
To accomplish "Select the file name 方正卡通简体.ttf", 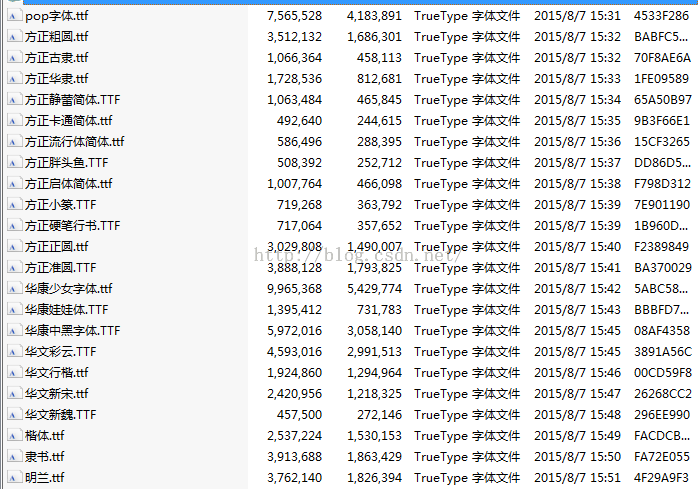I will [x=69, y=121].
